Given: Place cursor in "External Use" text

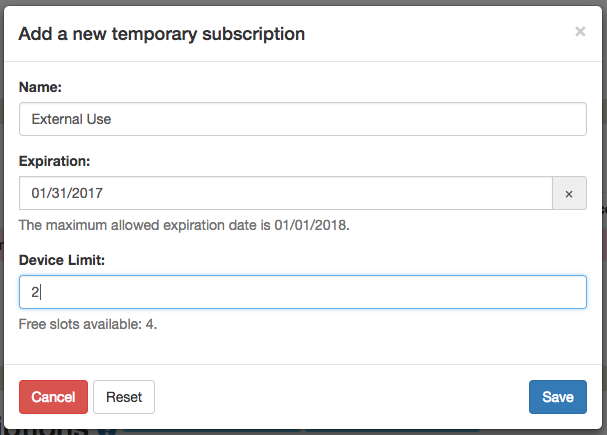Looking at the screenshot, I should (71, 119).
